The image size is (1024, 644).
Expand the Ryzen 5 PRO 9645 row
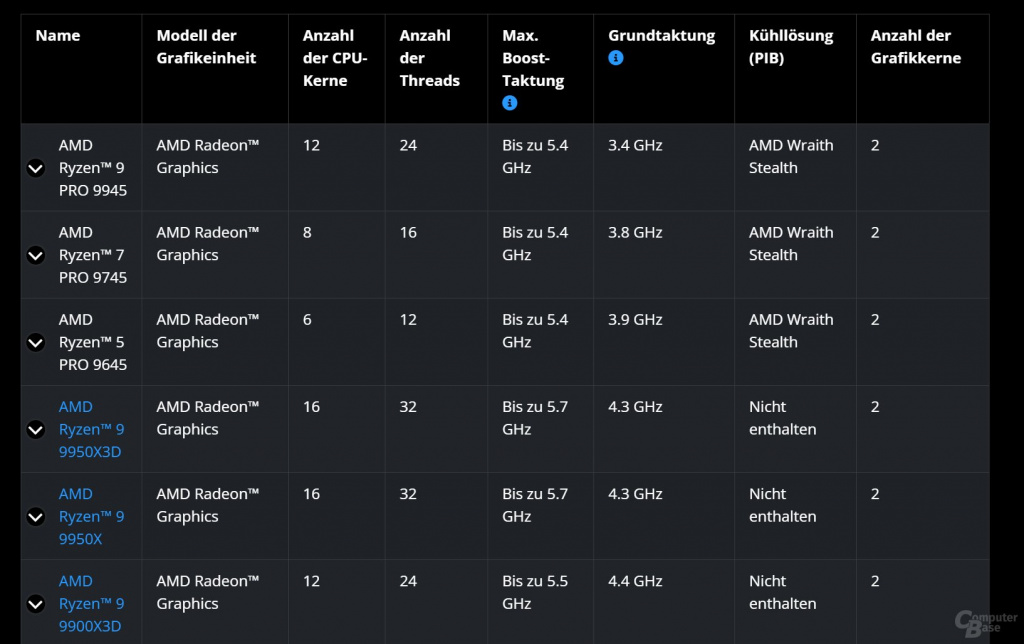(36, 342)
